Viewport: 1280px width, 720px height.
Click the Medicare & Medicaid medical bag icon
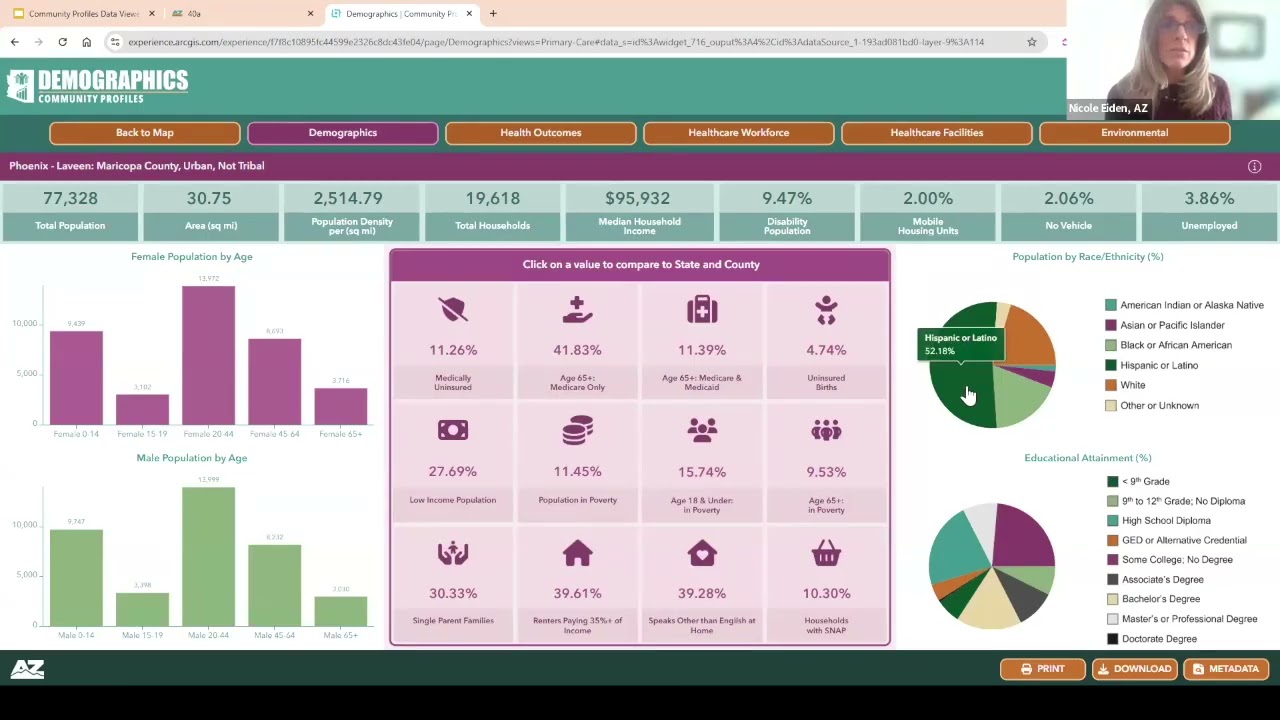coord(702,310)
